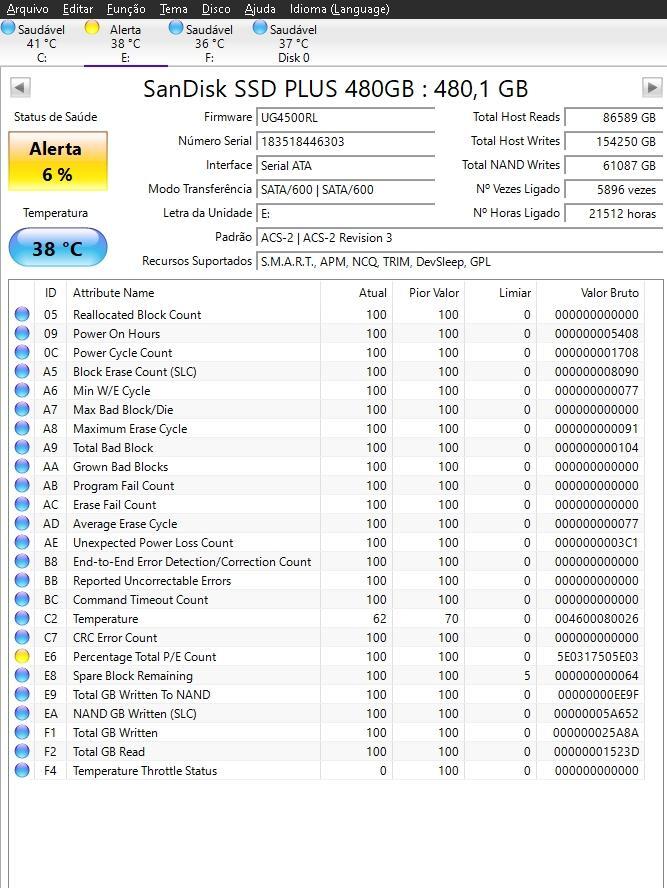Viewport: 667px width, 888px height.
Task: Click the Total NAND Writes value 61087 GB
Action: pyautogui.click(x=613, y=165)
